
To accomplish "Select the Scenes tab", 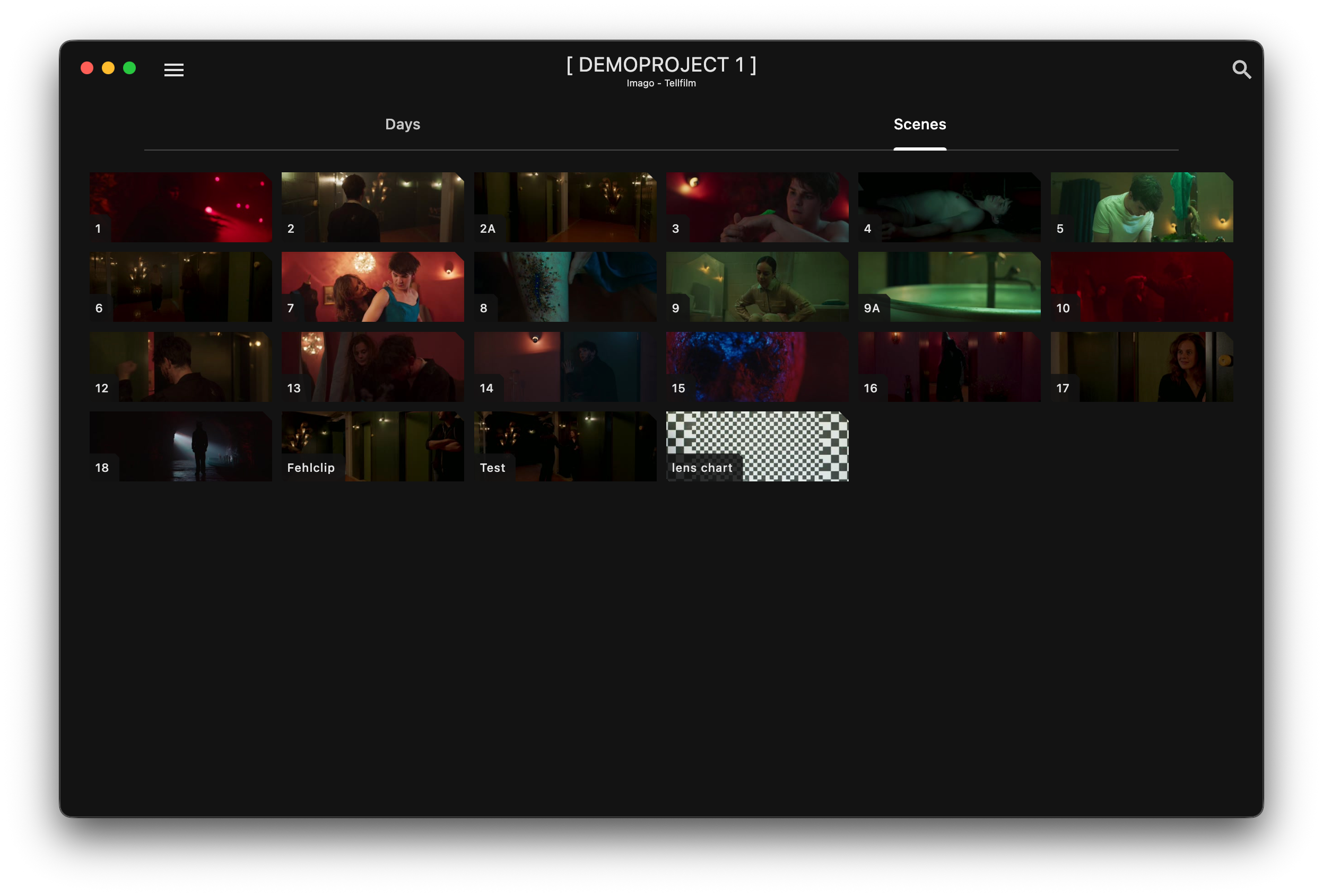I will 919,124.
